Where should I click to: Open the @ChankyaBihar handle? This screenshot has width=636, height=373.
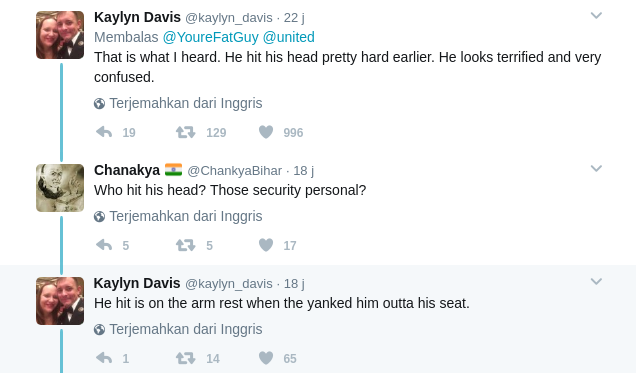234,171
